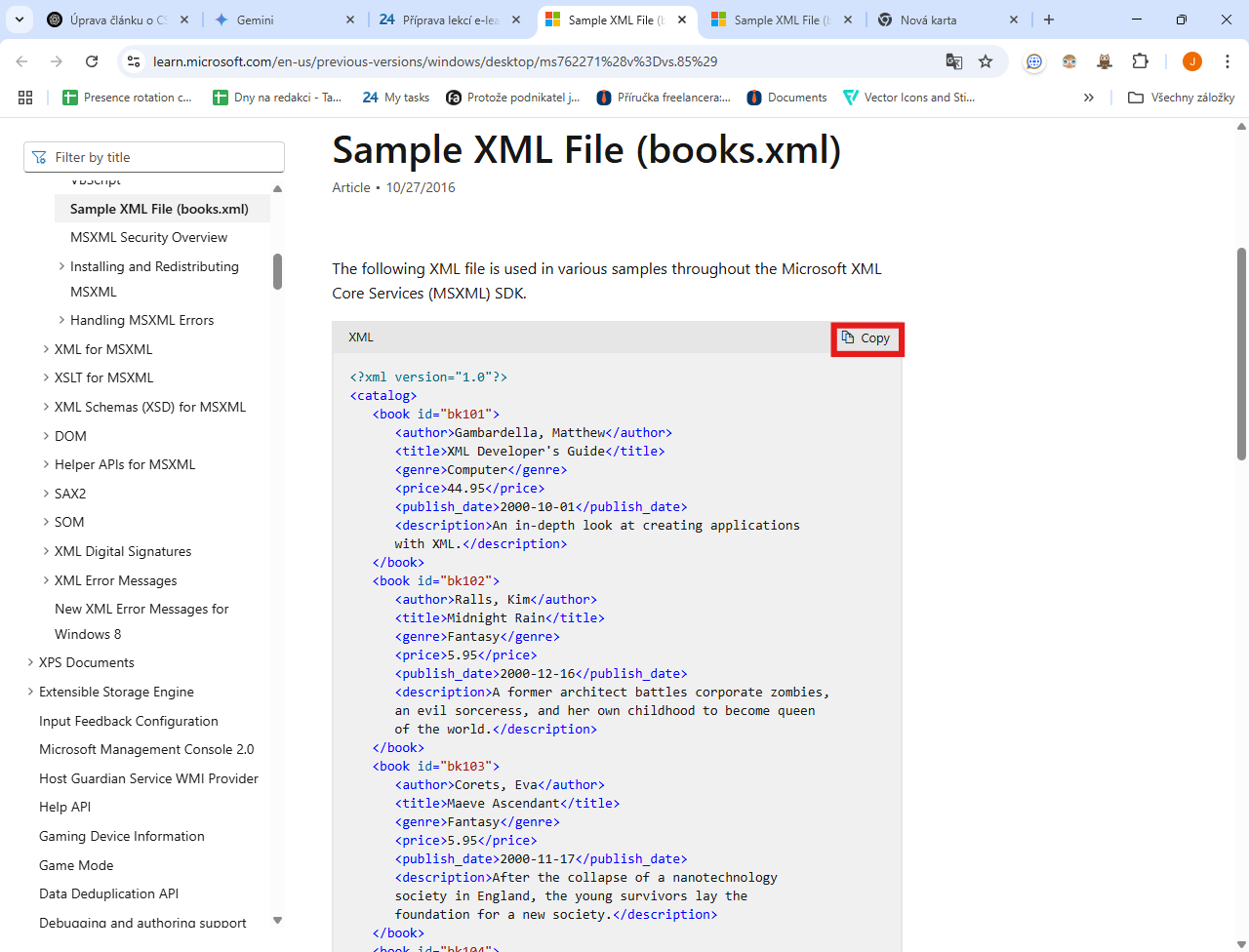The height and width of the screenshot is (952, 1249).
Task: Open Microsoft Management Console 2.0
Action: tap(146, 749)
